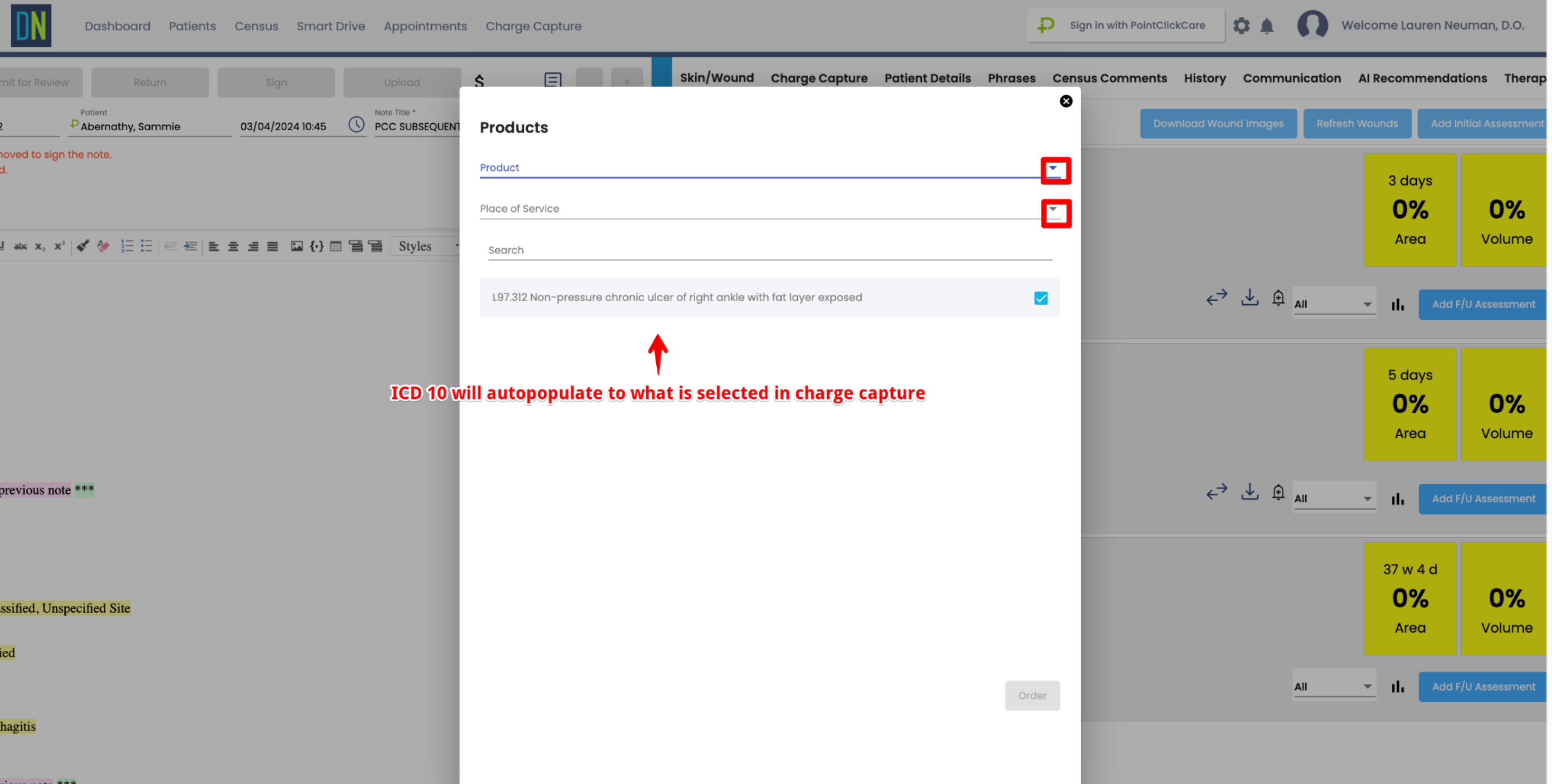Uncheck the L97.312 diagnosis checkbox
Viewport: 1552px width, 784px height.
(x=1040, y=298)
